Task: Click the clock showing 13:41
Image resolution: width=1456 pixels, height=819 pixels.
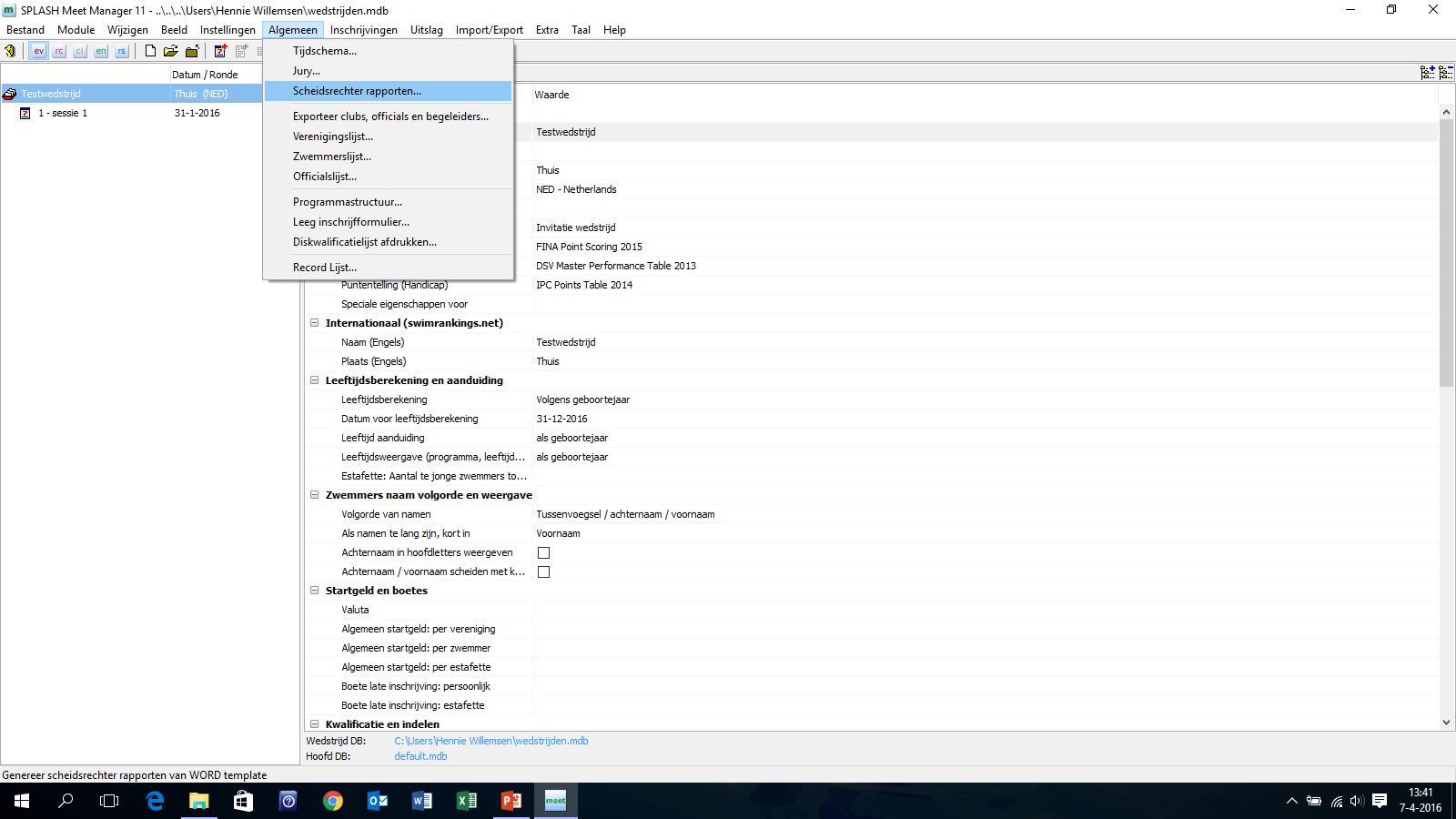Action: [x=1421, y=793]
